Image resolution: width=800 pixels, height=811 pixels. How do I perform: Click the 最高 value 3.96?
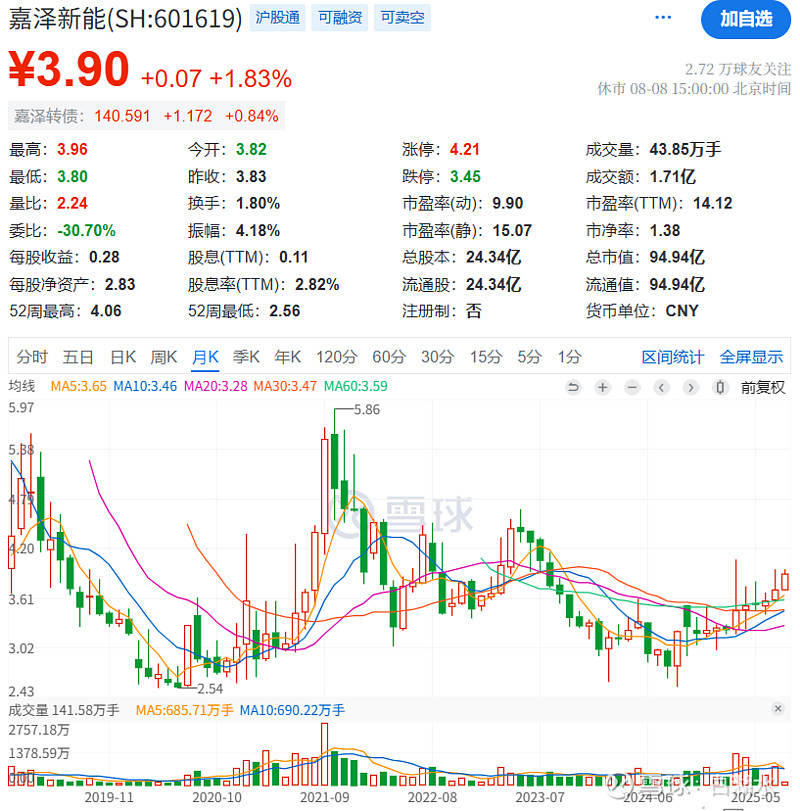[x=72, y=149]
